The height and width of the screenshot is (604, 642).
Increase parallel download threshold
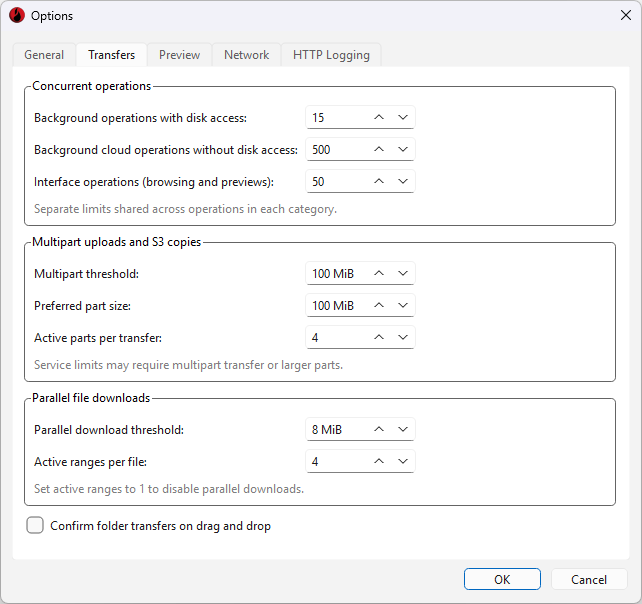tap(379, 430)
